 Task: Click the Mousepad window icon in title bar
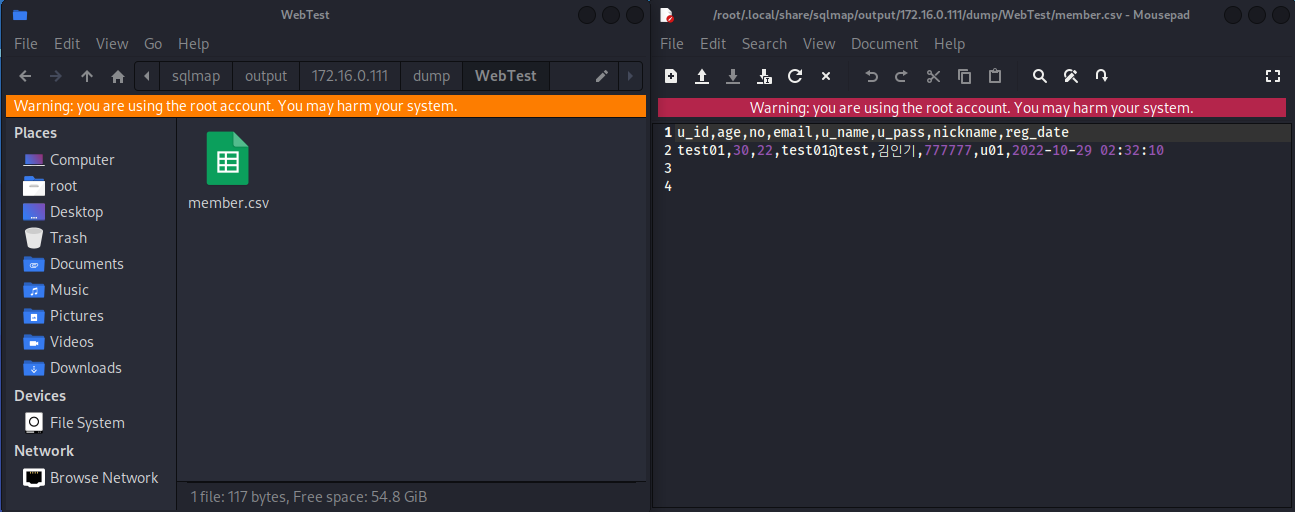point(667,15)
